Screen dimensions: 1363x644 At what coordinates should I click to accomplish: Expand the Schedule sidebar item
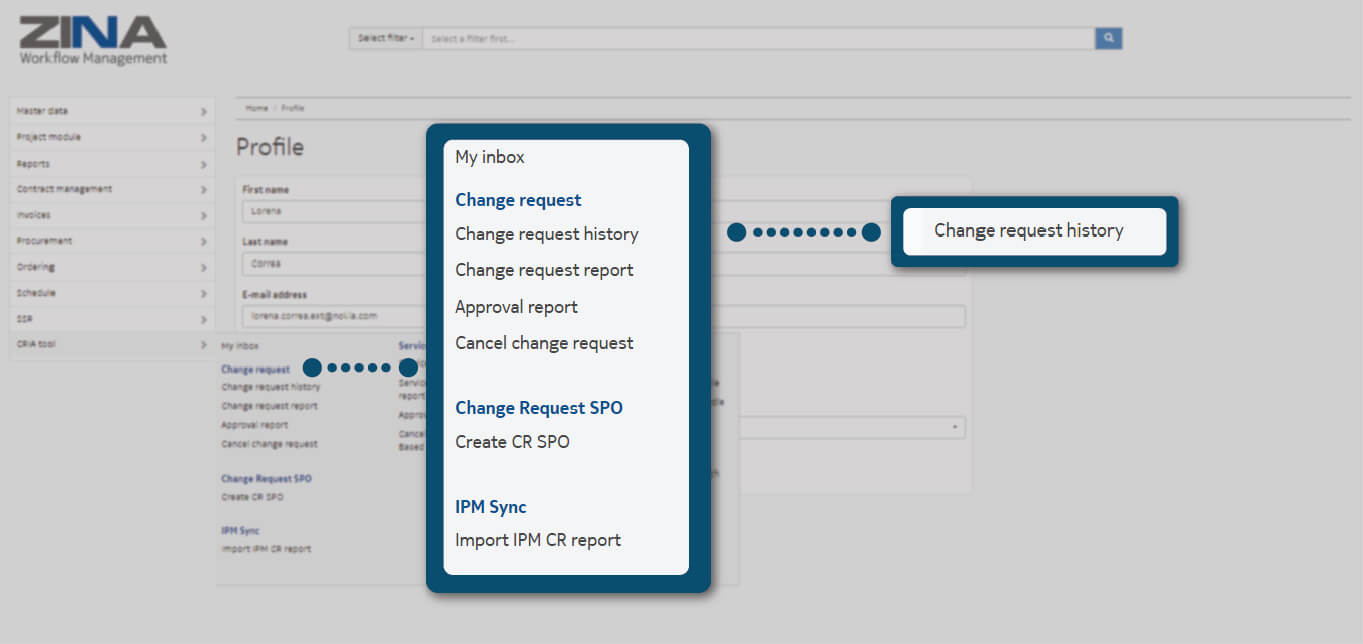37,293
